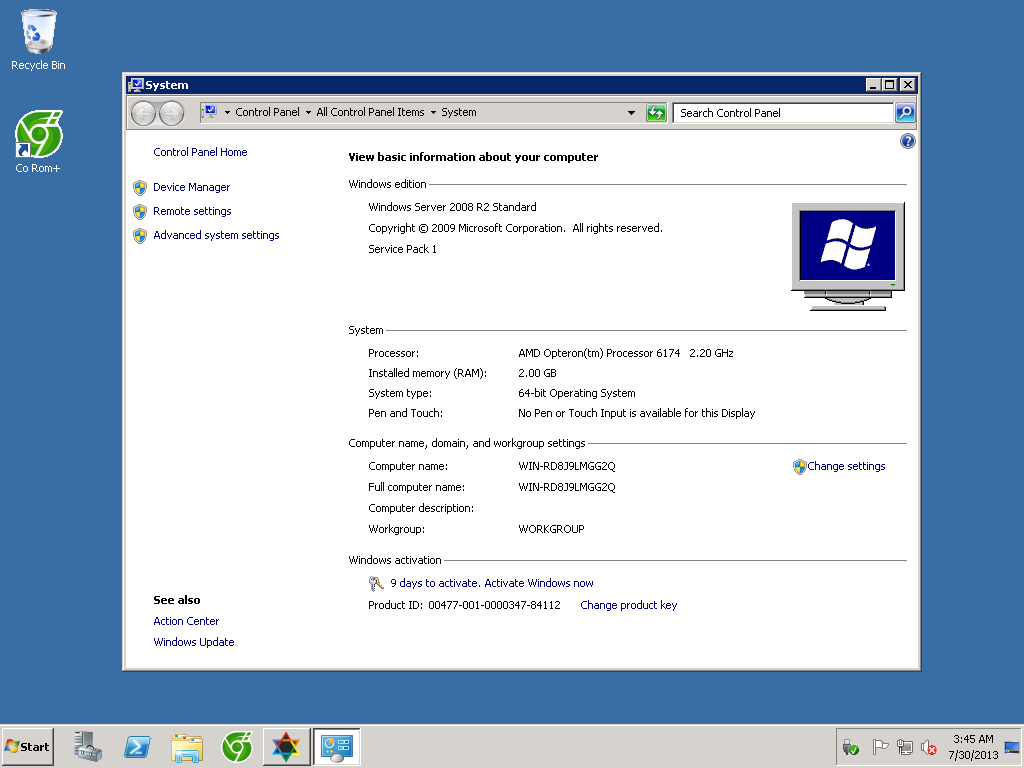Open Device Manager from the left pane

point(191,187)
